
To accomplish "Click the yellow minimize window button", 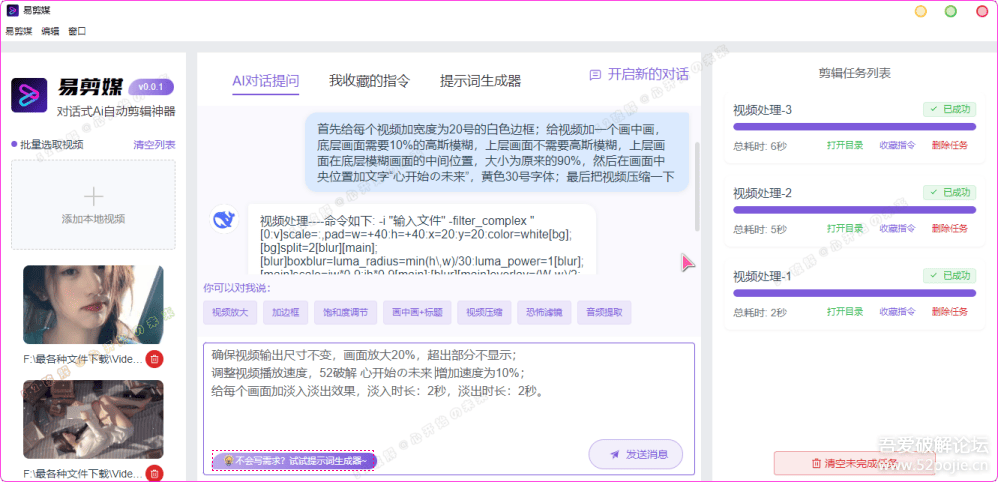I will coord(920,11).
